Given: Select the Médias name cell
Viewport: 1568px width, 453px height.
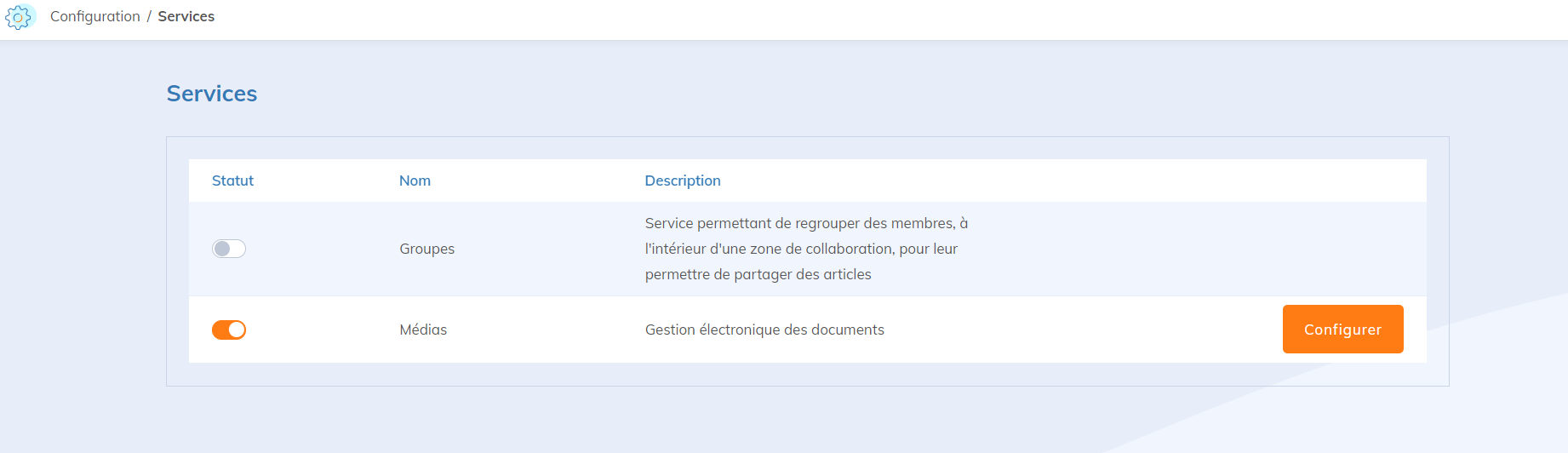Looking at the screenshot, I should tap(423, 330).
